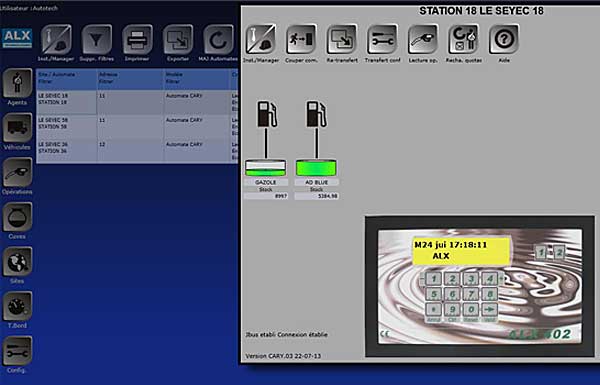Click keypad button 0
This screenshot has height=385, width=600.
pos(471,309)
